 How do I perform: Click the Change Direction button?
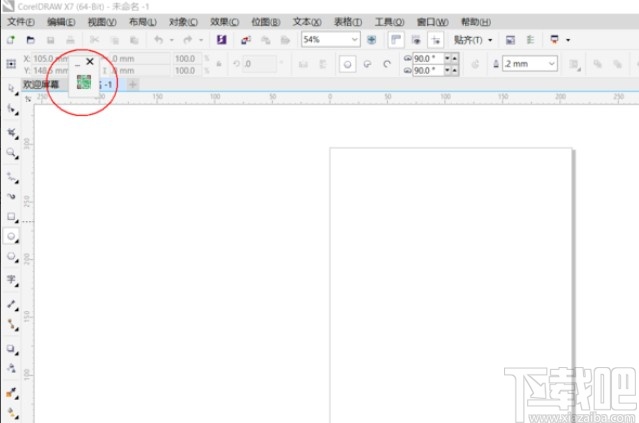(x=475, y=64)
